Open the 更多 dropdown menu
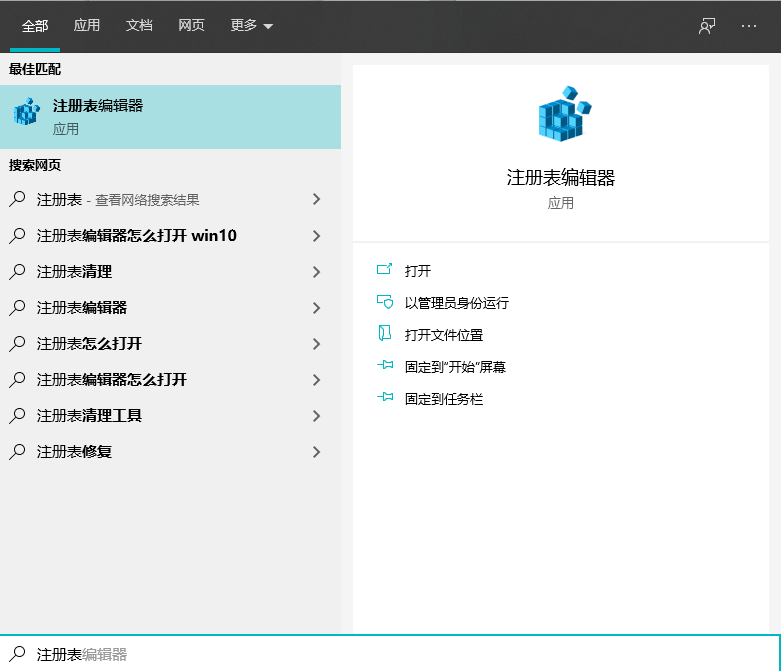Image resolution: width=781 pixels, height=671 pixels. click(x=252, y=25)
